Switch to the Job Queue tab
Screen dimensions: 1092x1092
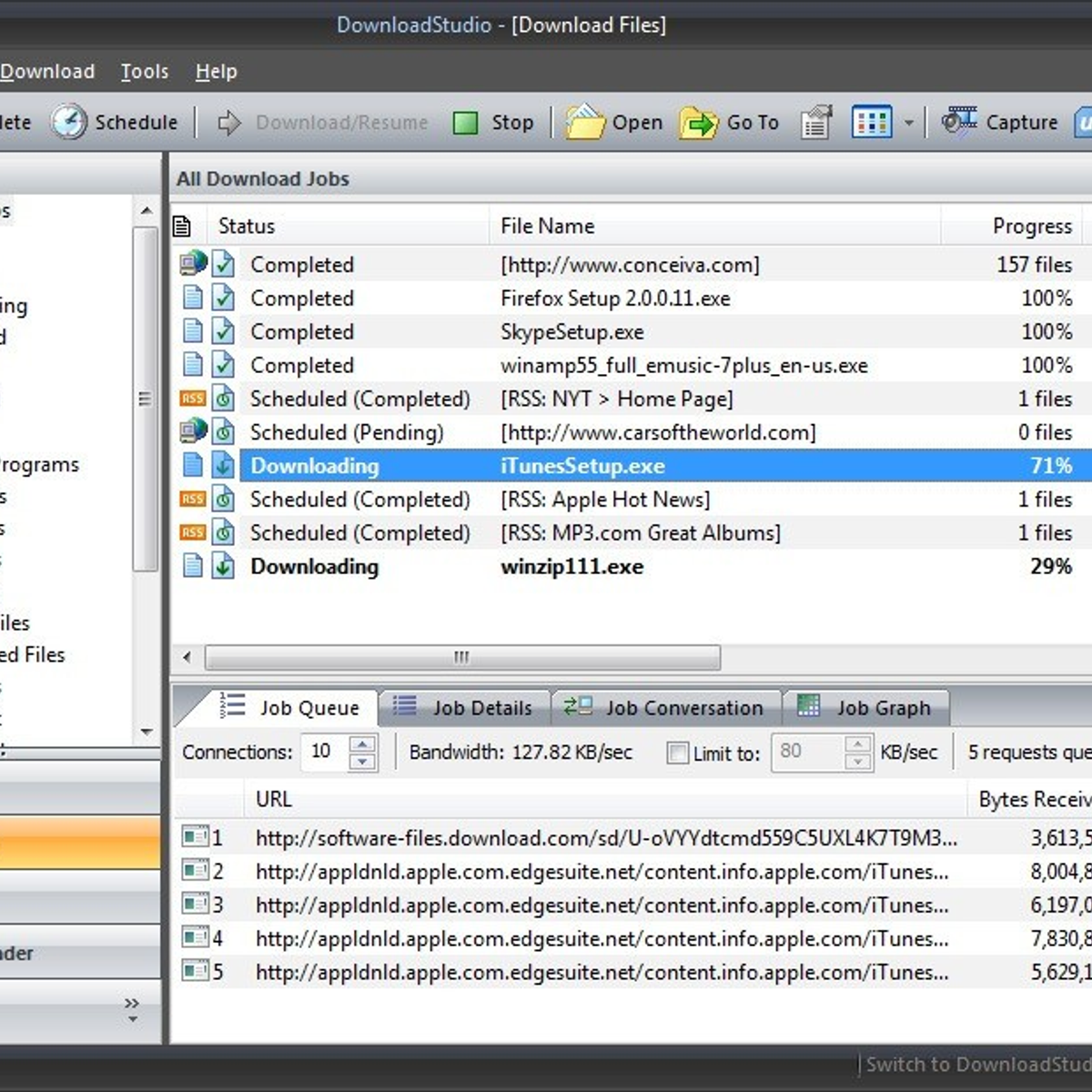[x=288, y=707]
